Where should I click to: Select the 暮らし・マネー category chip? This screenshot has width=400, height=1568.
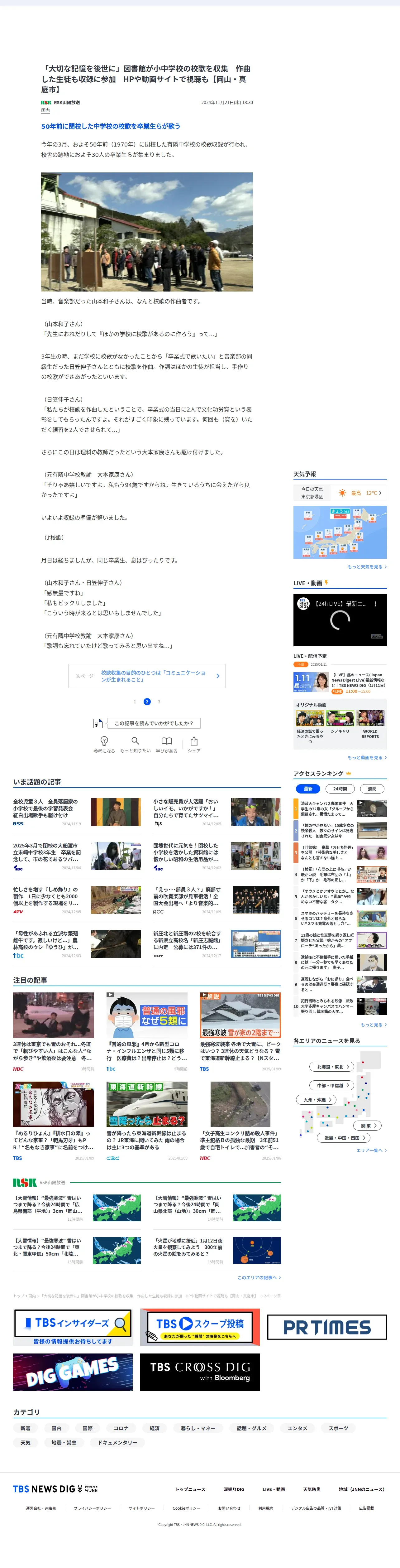(198, 1428)
